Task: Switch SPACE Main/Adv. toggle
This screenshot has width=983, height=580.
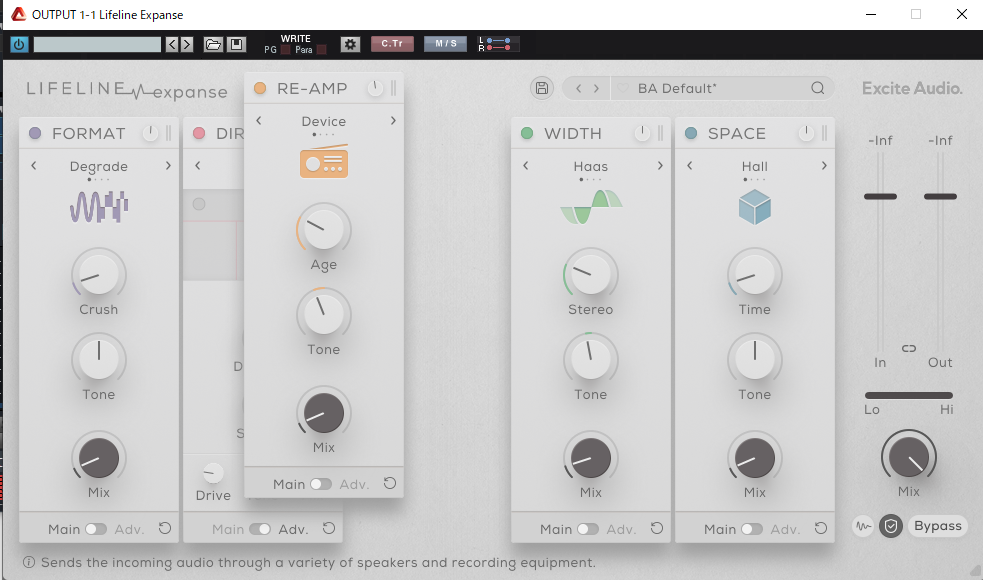Action: click(x=752, y=529)
